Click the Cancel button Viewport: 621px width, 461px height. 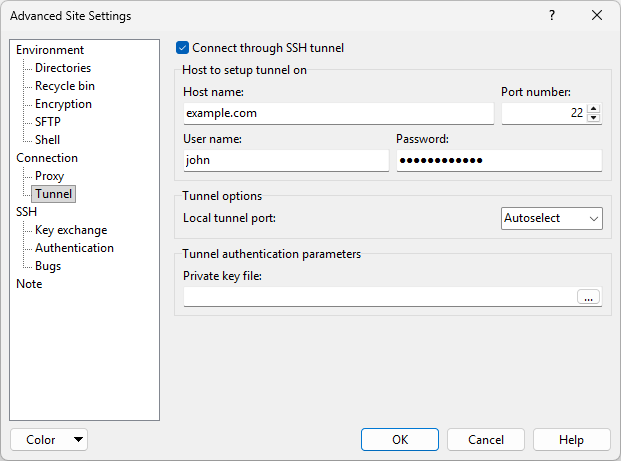pyautogui.click(x=486, y=440)
